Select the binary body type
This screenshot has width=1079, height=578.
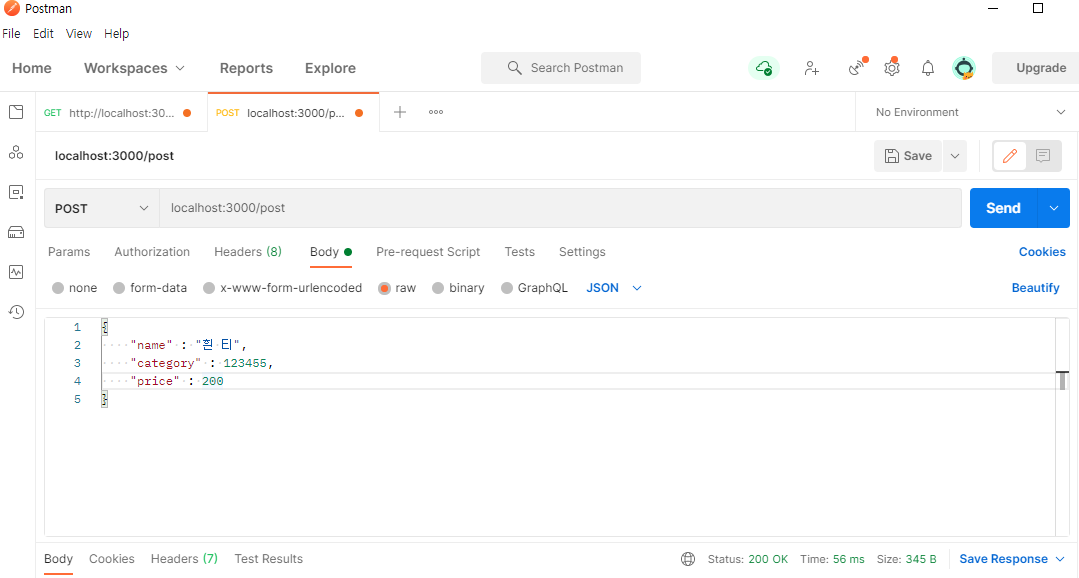click(438, 288)
